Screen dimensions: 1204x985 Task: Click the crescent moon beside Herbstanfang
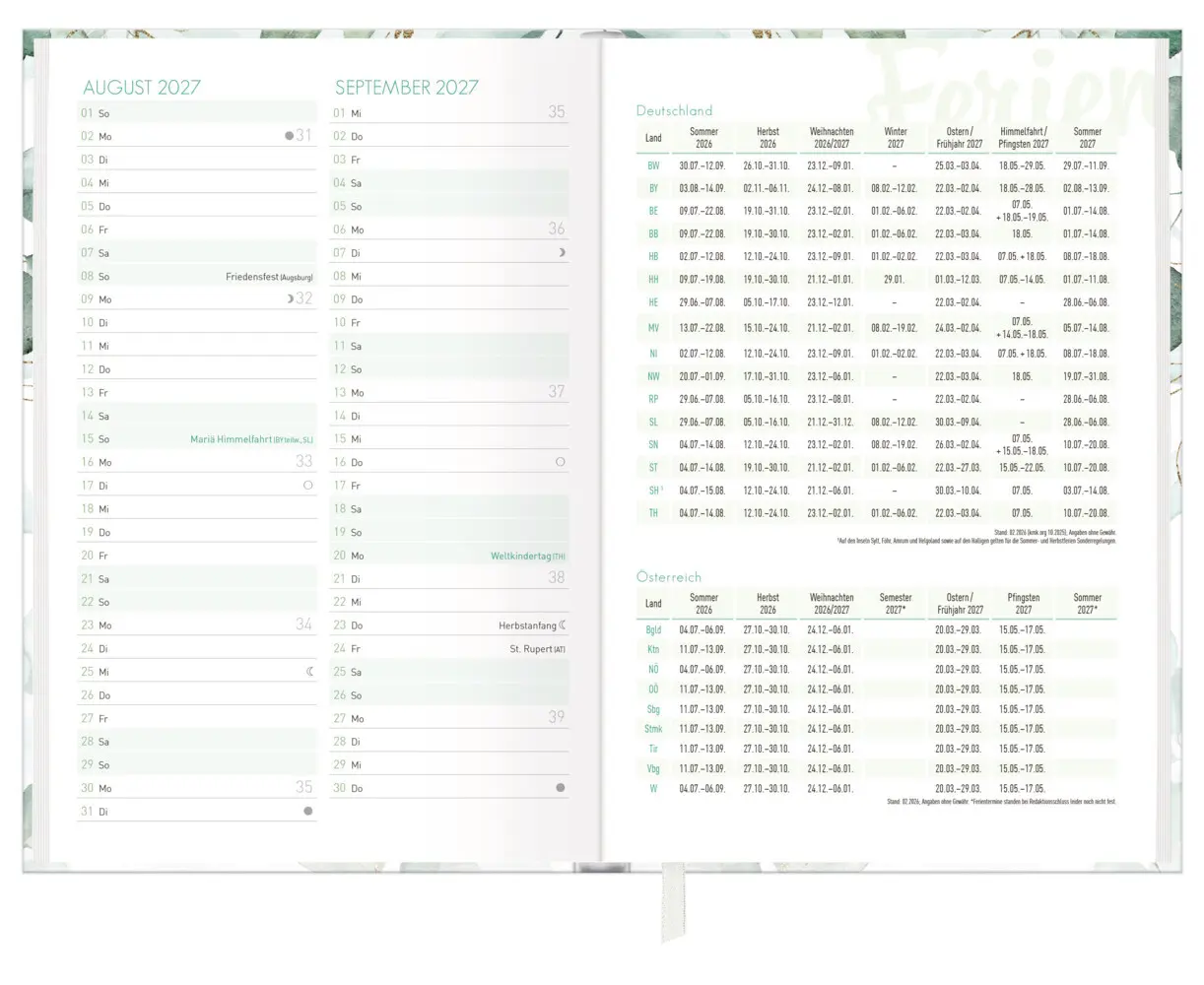coord(563,625)
